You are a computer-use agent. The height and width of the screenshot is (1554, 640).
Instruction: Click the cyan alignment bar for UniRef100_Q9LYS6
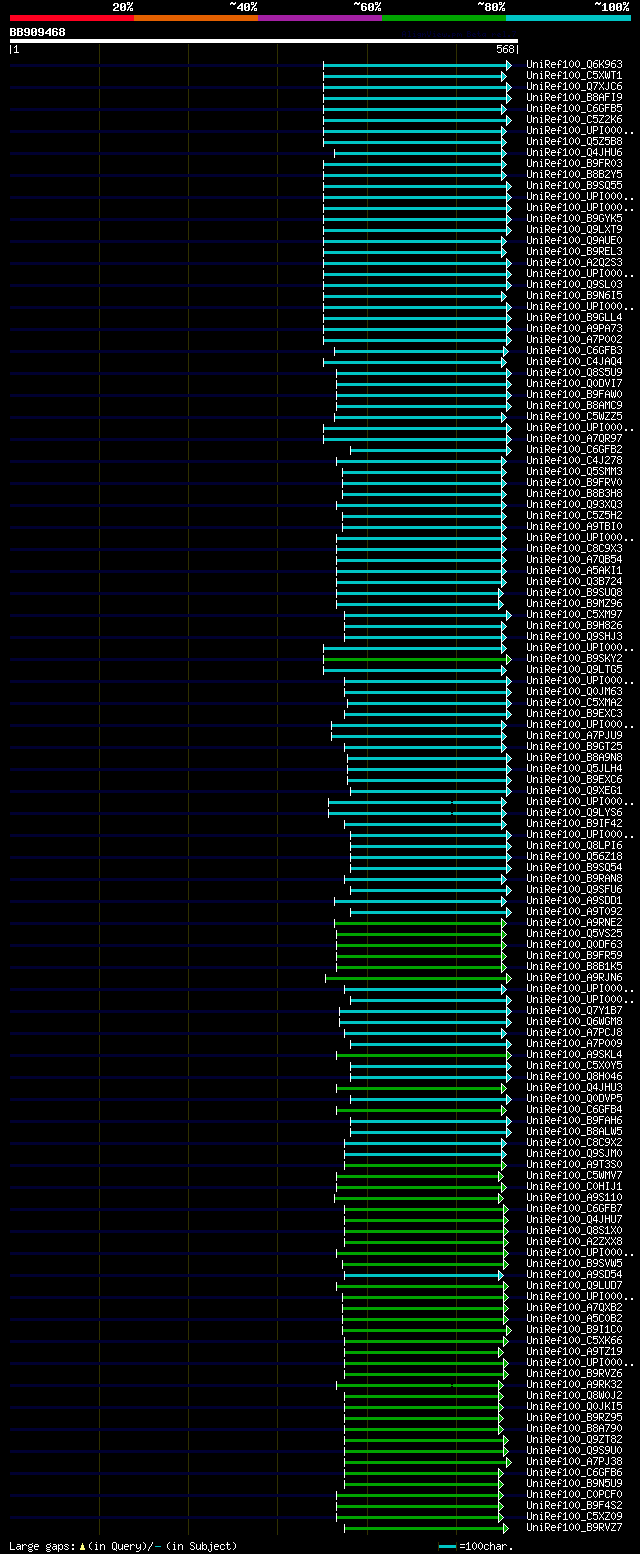tap(418, 813)
